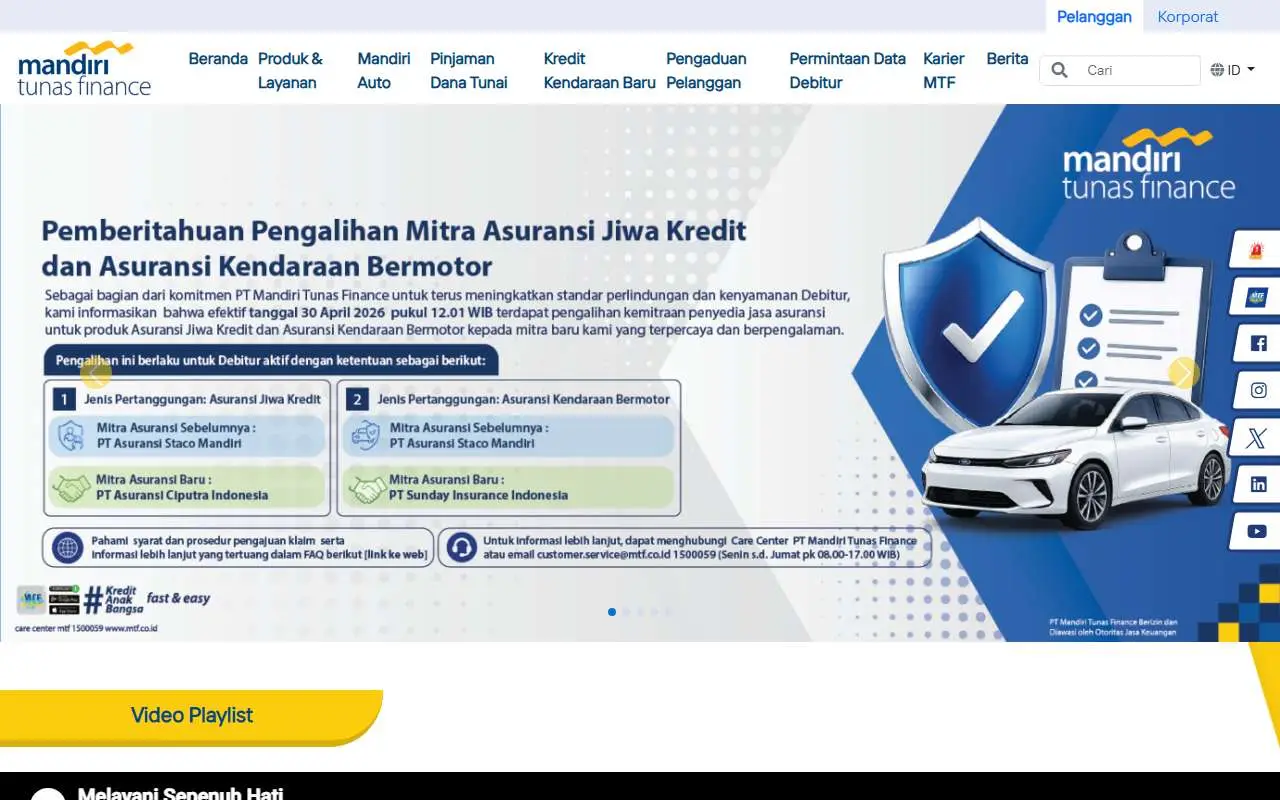Screen dimensions: 1280x800
Task: Click the Video Playlist heading
Action: pyautogui.click(x=192, y=715)
